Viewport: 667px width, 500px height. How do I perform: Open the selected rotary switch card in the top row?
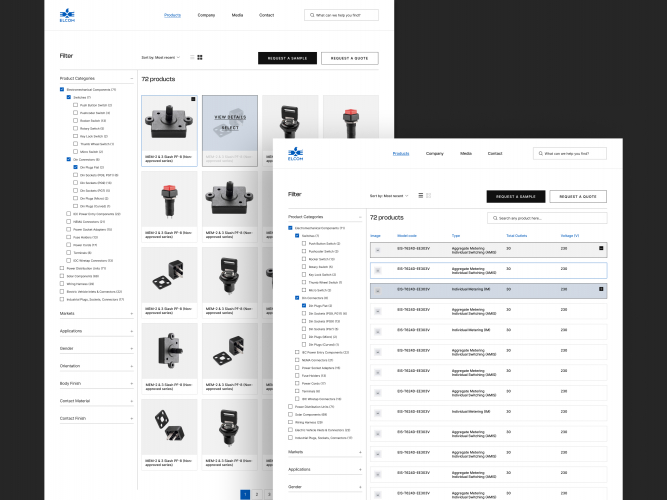coord(169,131)
